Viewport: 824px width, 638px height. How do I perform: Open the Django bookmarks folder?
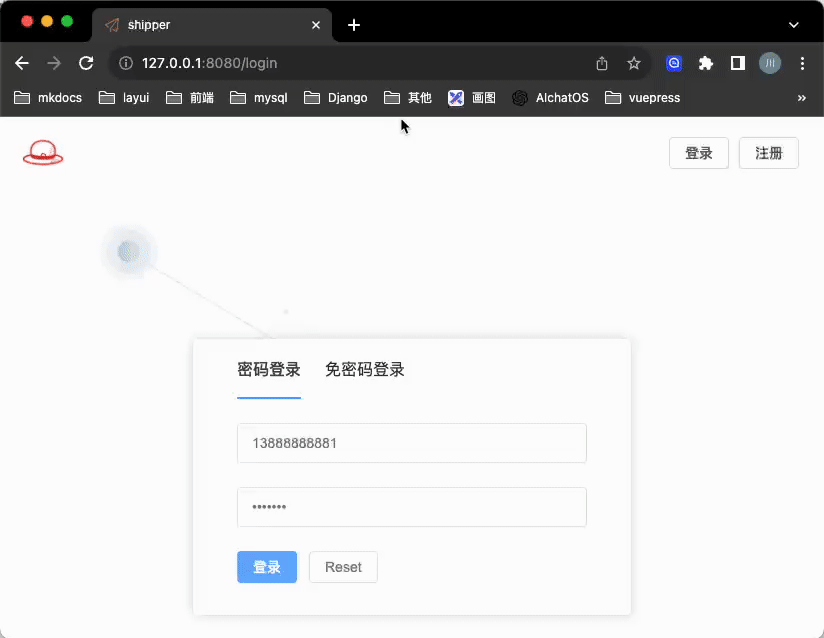pos(336,98)
